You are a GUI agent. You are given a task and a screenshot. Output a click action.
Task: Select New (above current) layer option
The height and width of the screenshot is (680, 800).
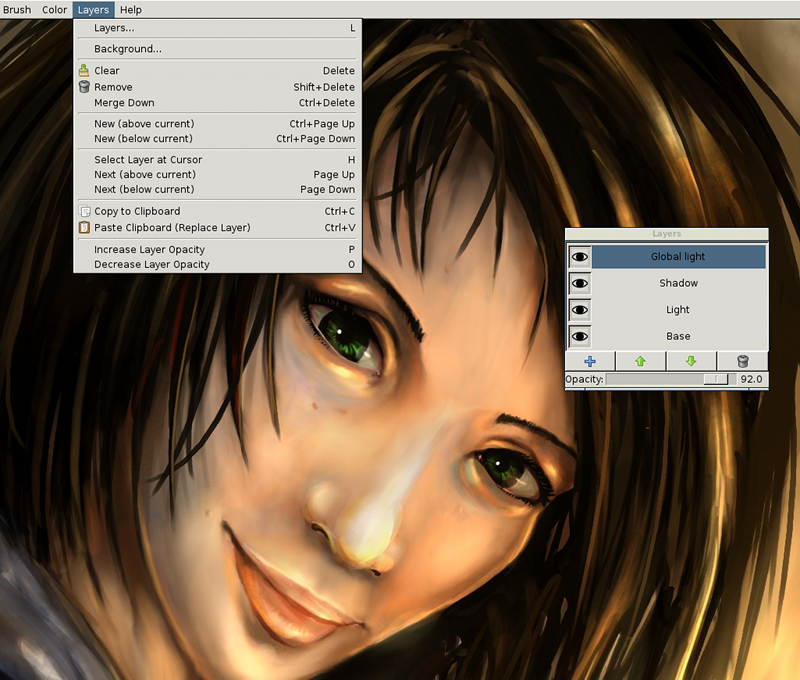tap(144, 124)
